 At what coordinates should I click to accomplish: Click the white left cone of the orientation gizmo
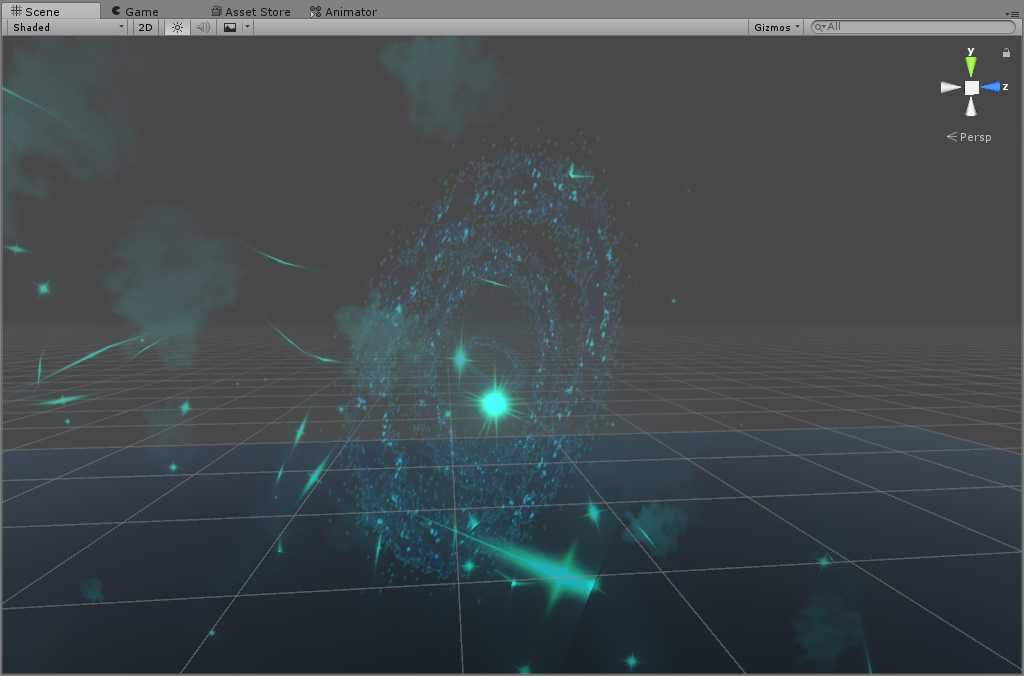(x=950, y=88)
